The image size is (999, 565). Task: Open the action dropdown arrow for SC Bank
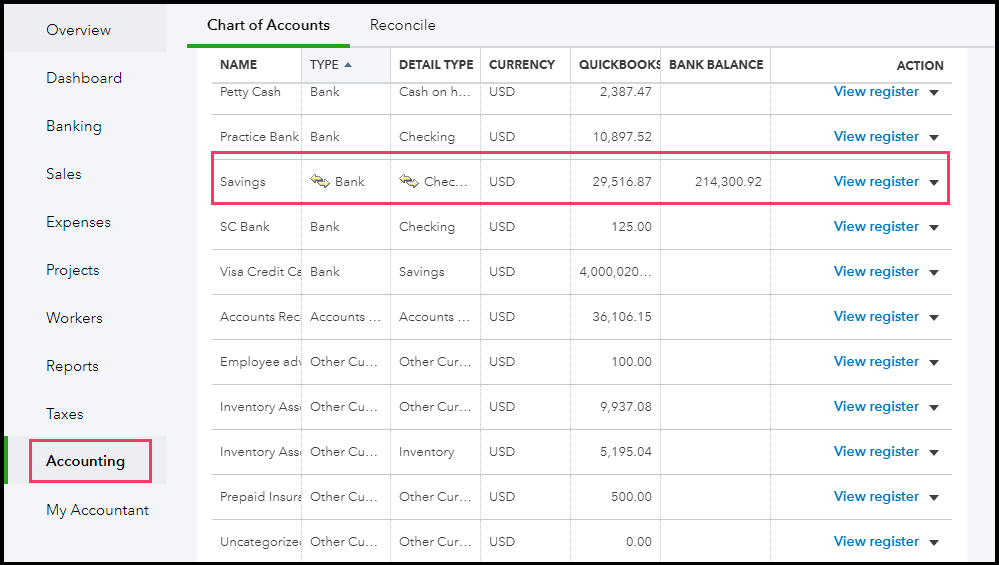click(934, 227)
